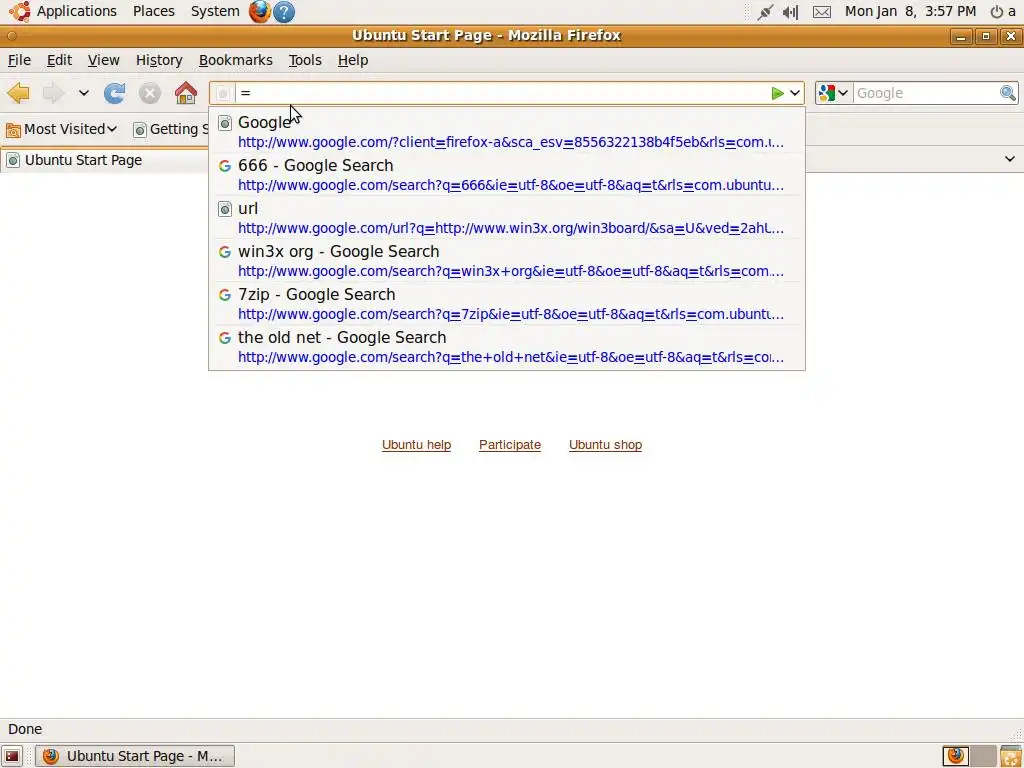Focus the Google search box
The image size is (1024, 768).
(x=926, y=93)
